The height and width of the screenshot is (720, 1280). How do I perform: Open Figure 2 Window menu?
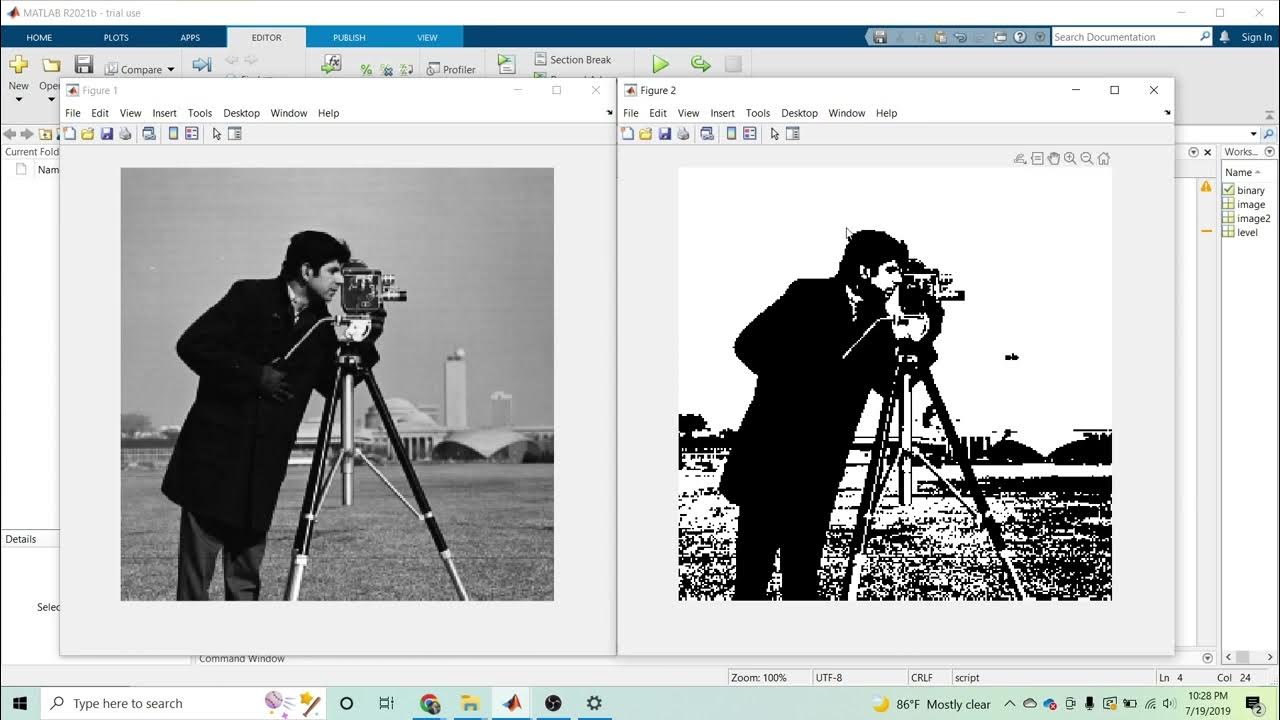(x=847, y=113)
